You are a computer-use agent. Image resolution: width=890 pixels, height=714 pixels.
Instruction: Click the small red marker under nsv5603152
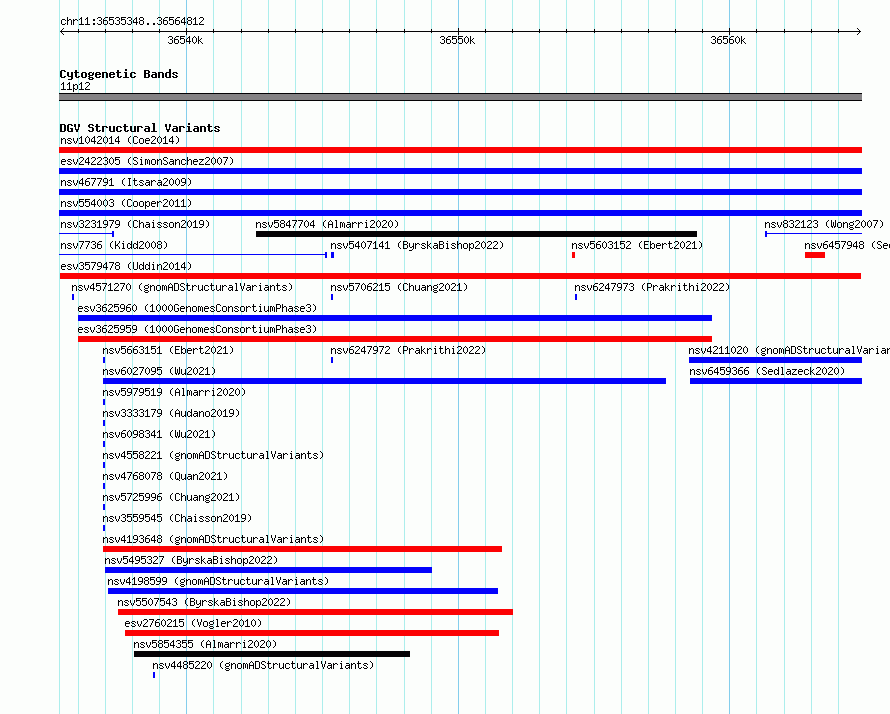click(x=573, y=255)
